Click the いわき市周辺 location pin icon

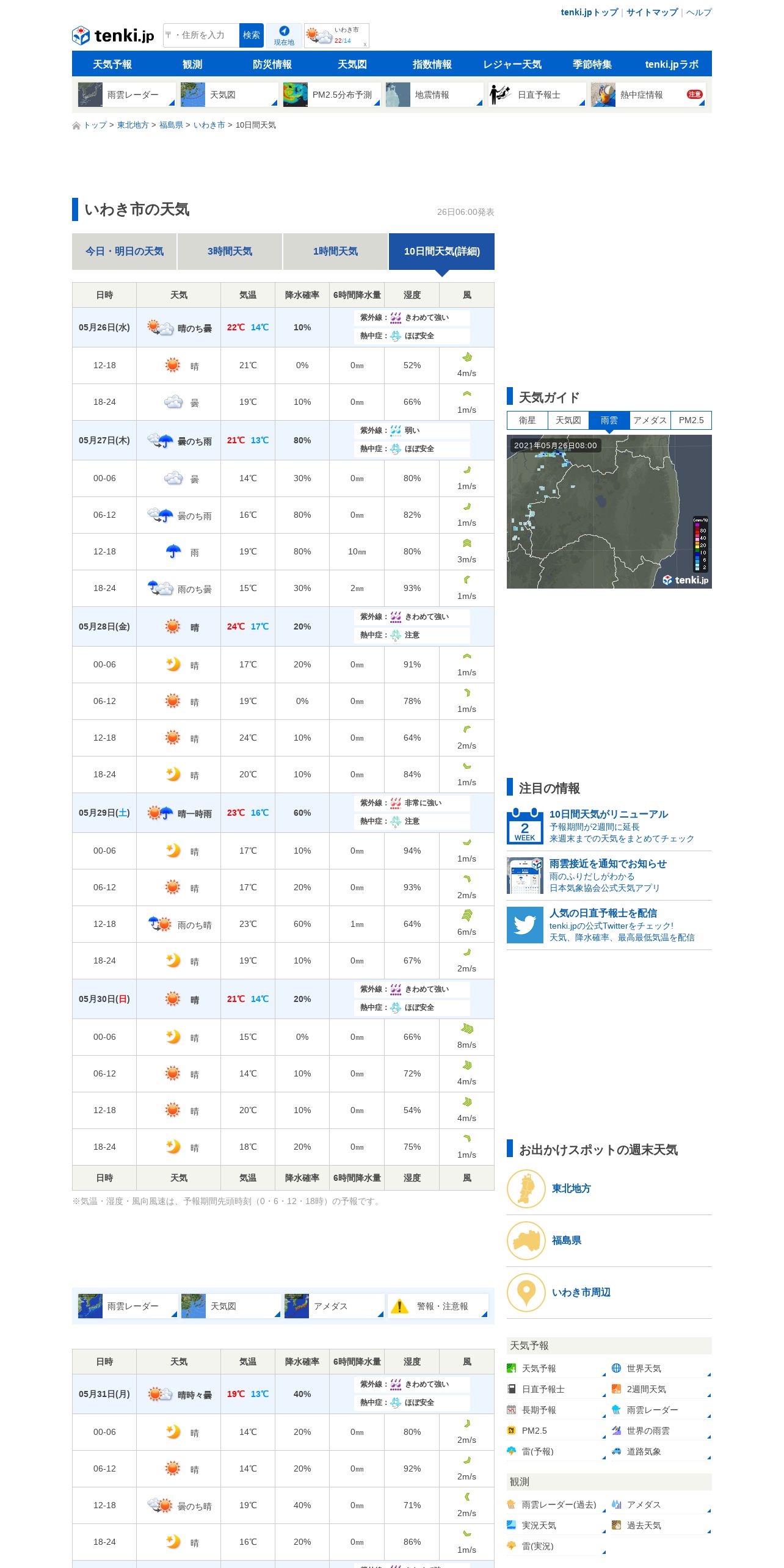click(x=526, y=1292)
